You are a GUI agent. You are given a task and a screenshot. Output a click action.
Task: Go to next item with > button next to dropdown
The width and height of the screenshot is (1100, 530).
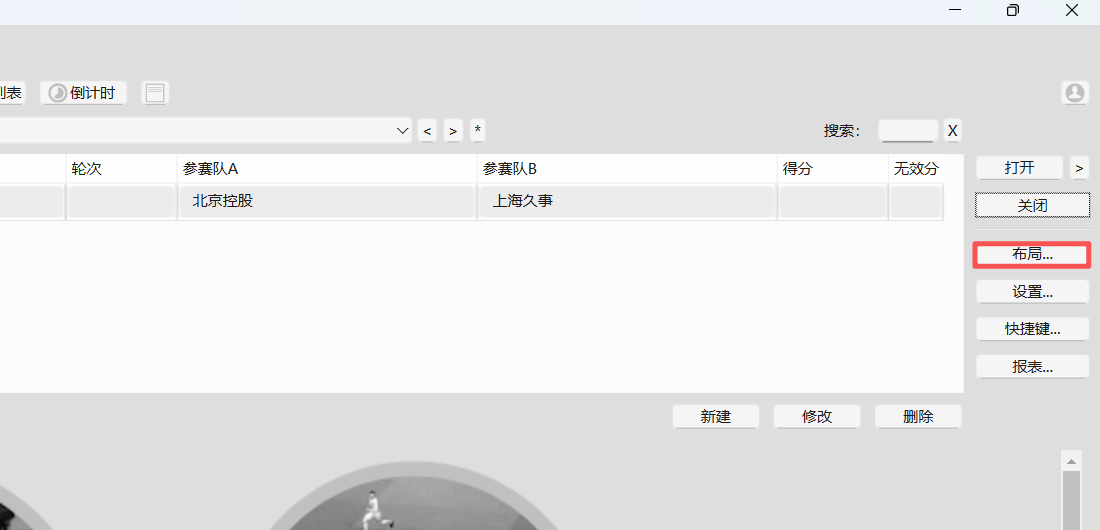[x=453, y=131]
